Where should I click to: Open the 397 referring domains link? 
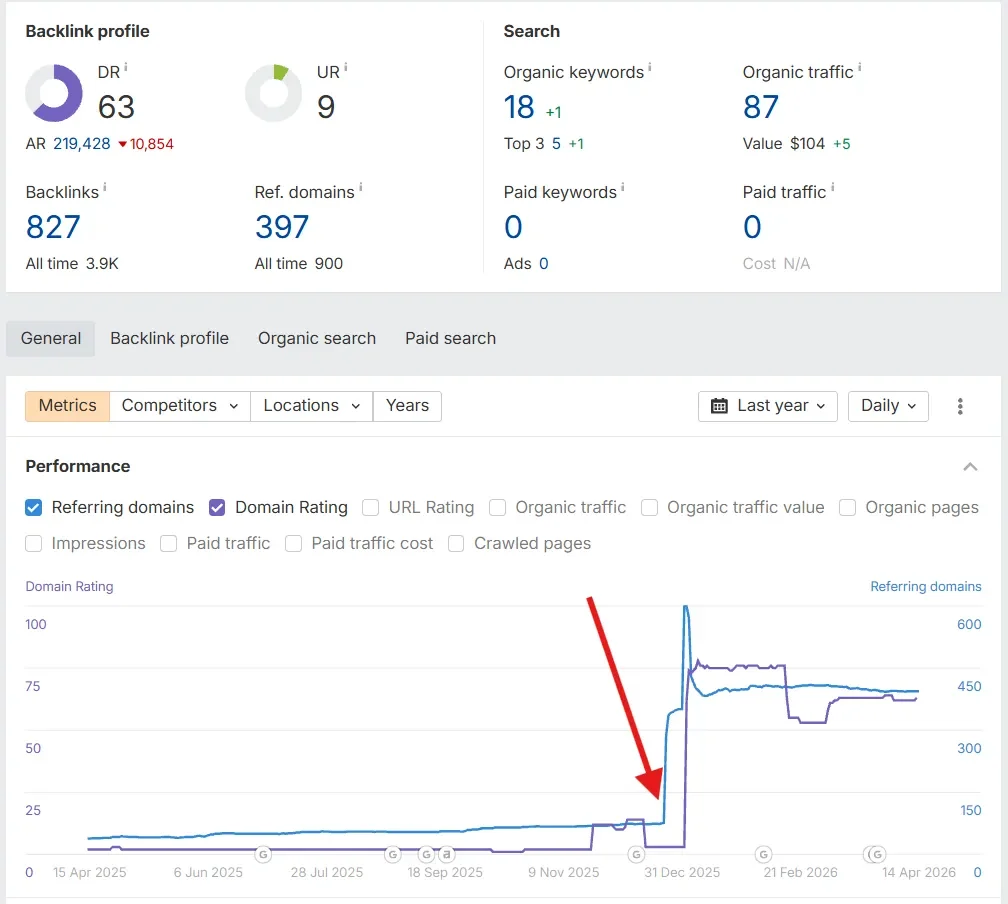pos(282,227)
